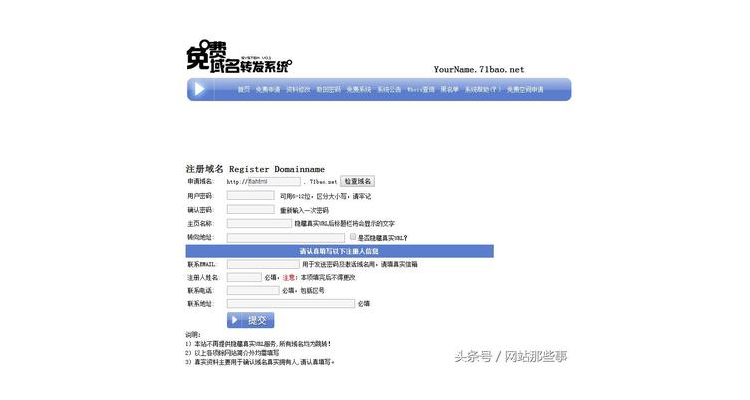Open 黑名单 in the navigation bar

pos(450,89)
